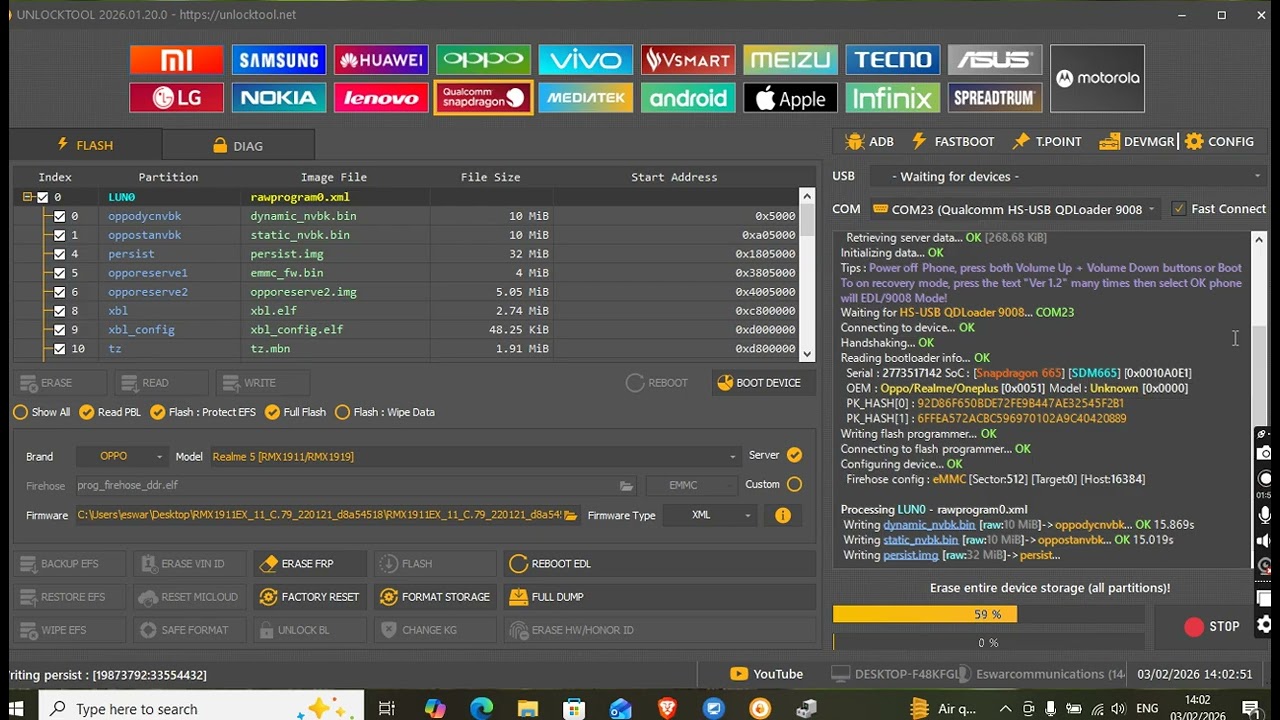
Task: Open the USB Waiting for devices dropdown
Action: (x=1067, y=176)
